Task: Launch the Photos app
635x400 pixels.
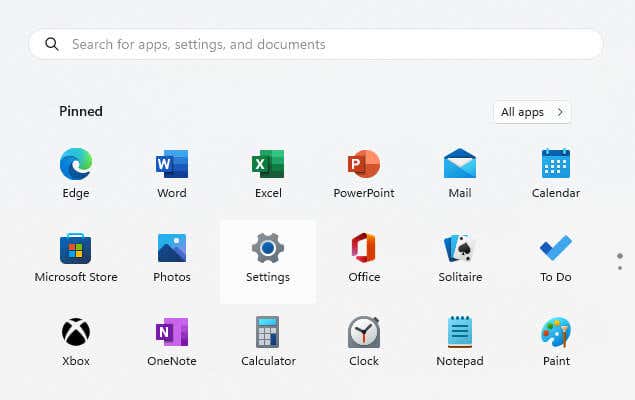Action: (x=172, y=248)
